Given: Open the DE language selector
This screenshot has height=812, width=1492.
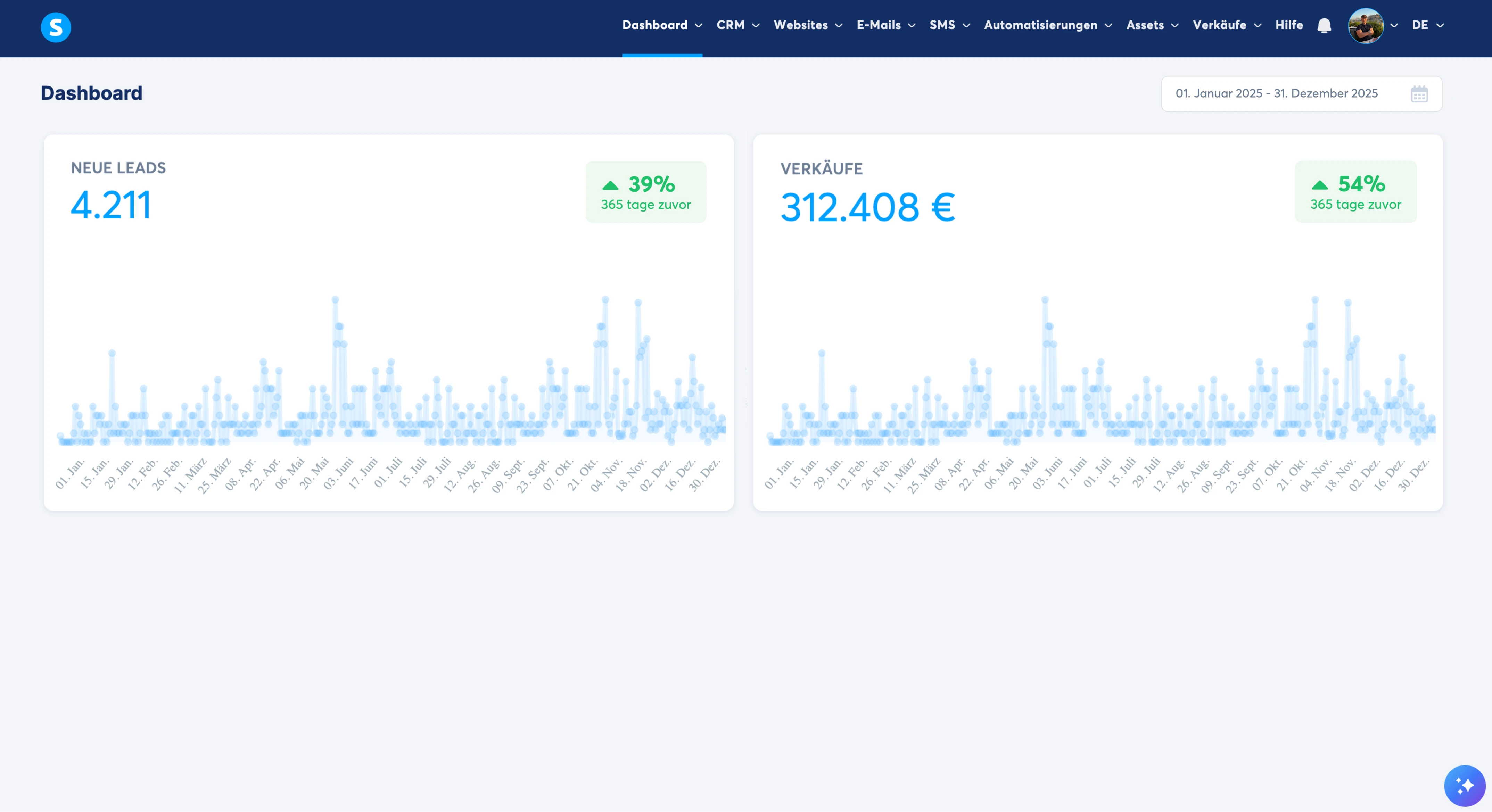Looking at the screenshot, I should point(1428,25).
